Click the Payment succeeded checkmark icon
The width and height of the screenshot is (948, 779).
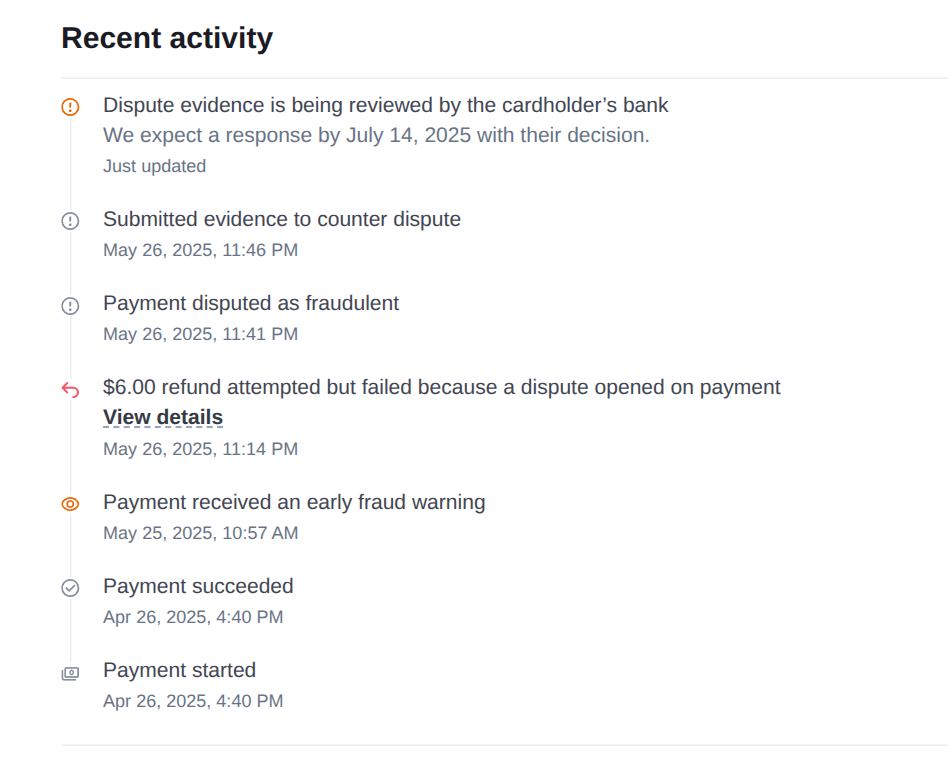[70, 588]
